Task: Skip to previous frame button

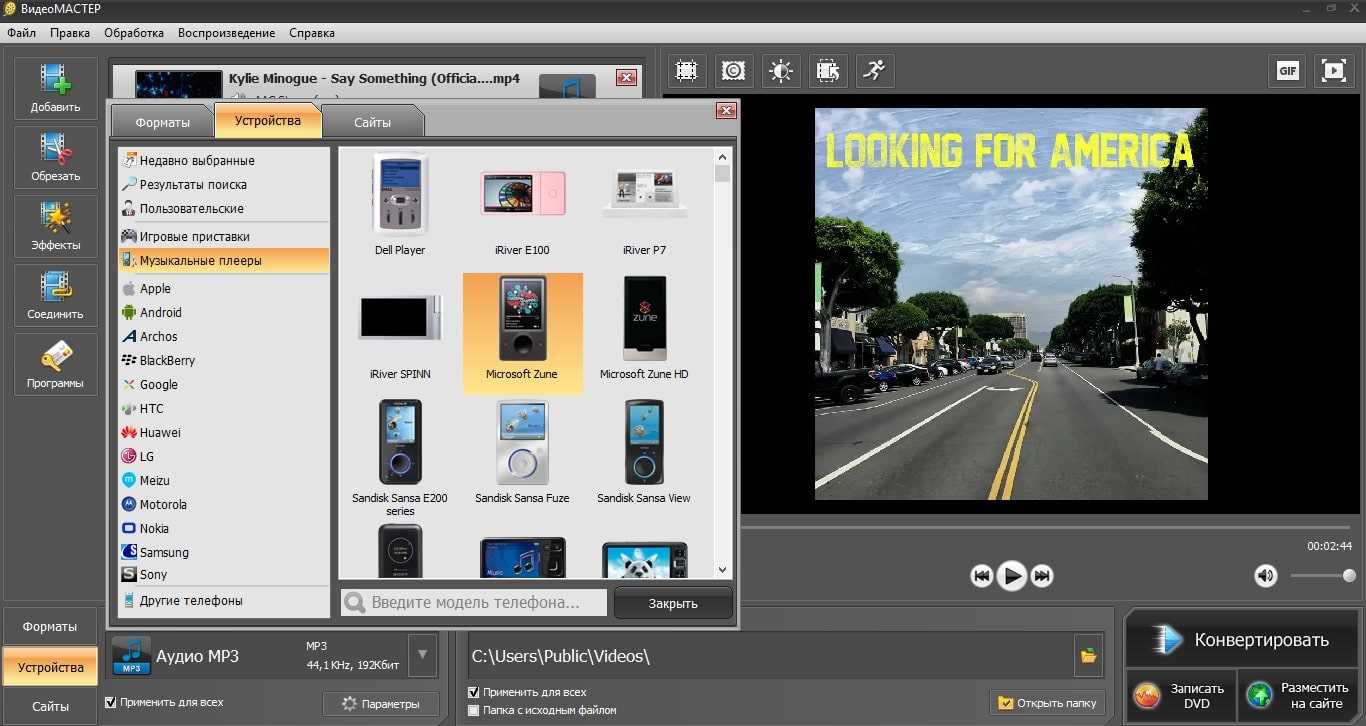Action: (x=981, y=576)
